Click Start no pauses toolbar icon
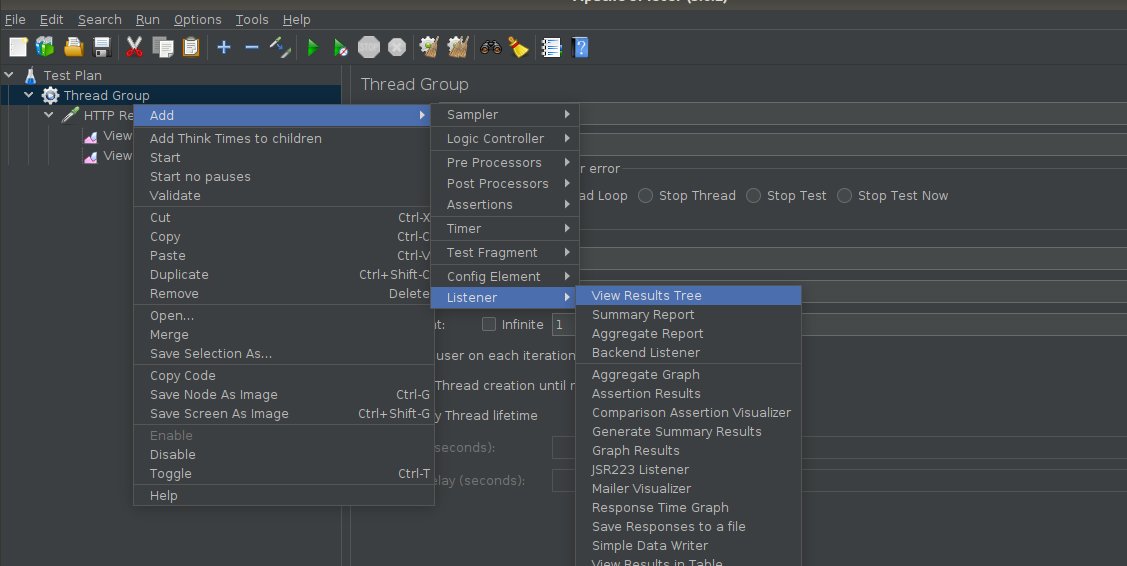 (341, 47)
